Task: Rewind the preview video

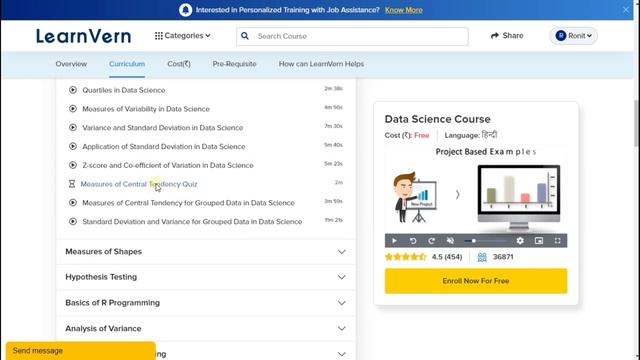Action: 413,241
